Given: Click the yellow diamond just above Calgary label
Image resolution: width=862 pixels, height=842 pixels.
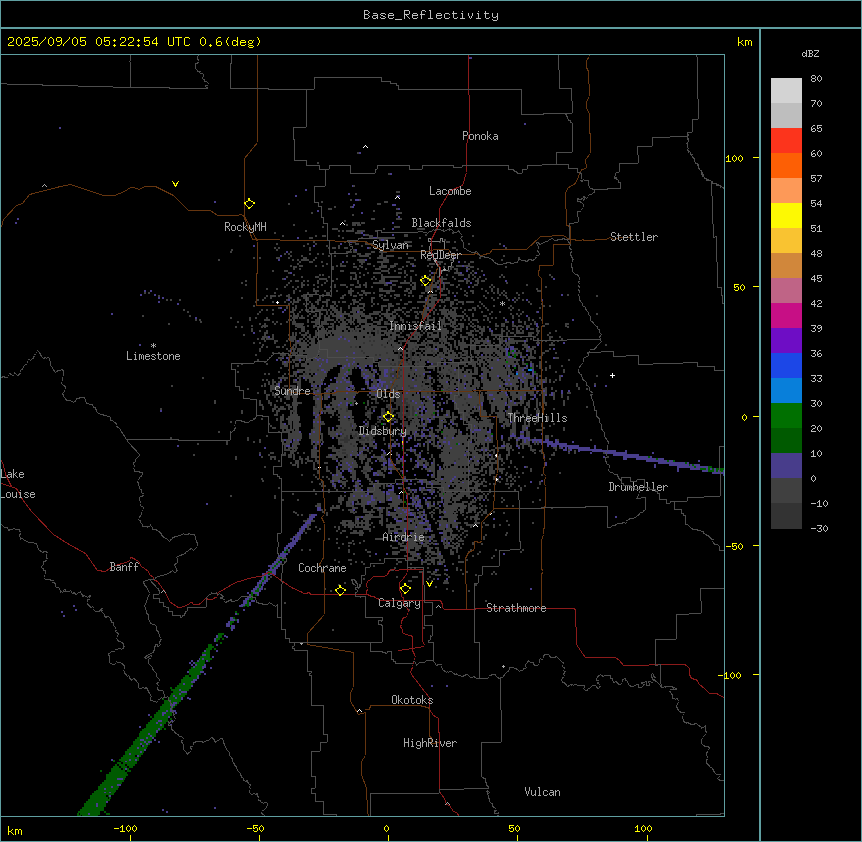Looking at the screenshot, I should (405, 589).
